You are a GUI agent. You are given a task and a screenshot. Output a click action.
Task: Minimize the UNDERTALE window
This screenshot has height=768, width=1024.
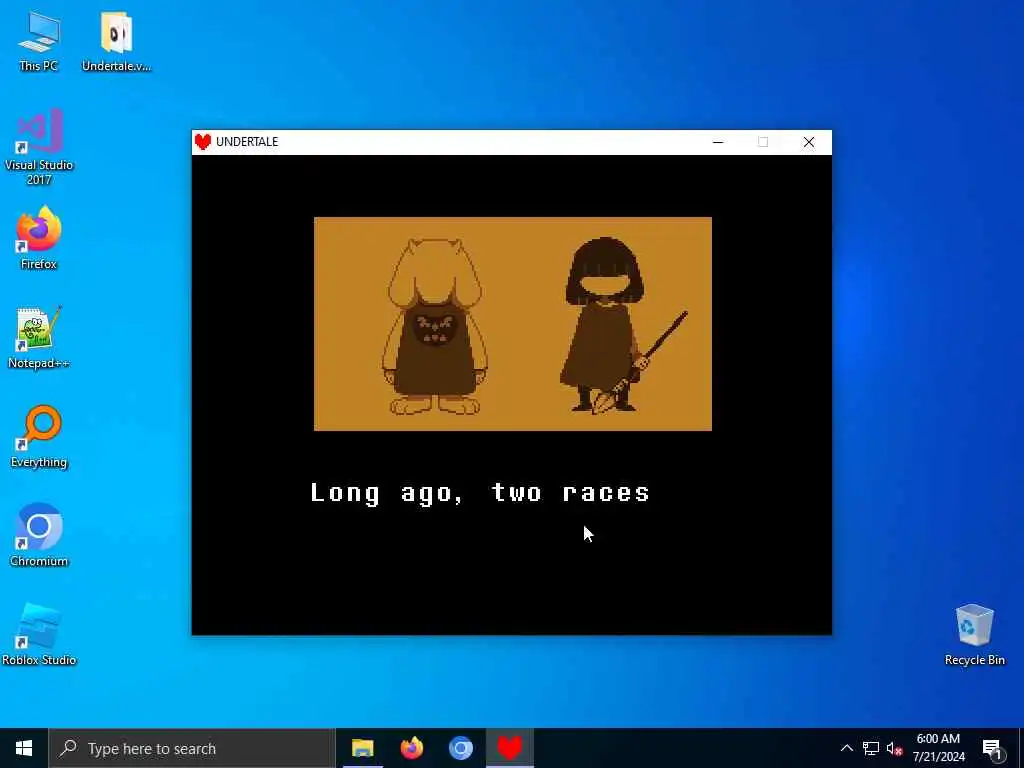coord(718,142)
